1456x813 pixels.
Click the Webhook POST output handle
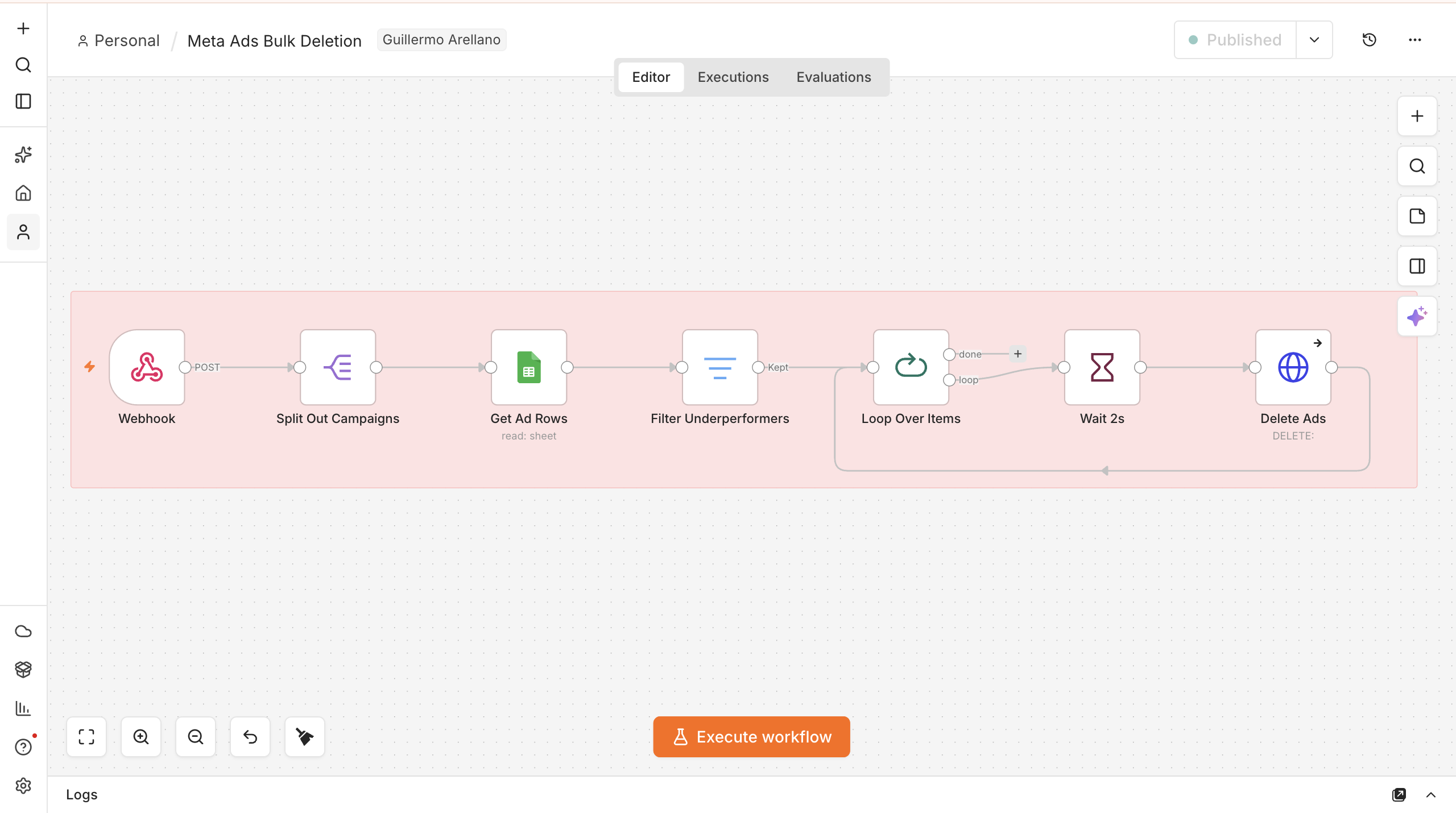coord(185,367)
